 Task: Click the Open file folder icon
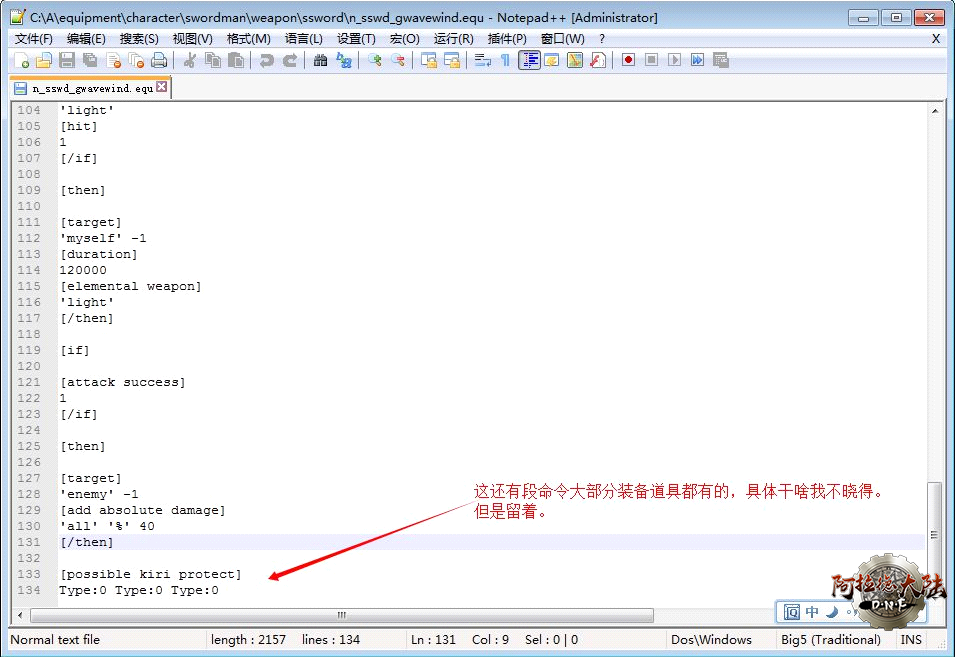coord(44,60)
